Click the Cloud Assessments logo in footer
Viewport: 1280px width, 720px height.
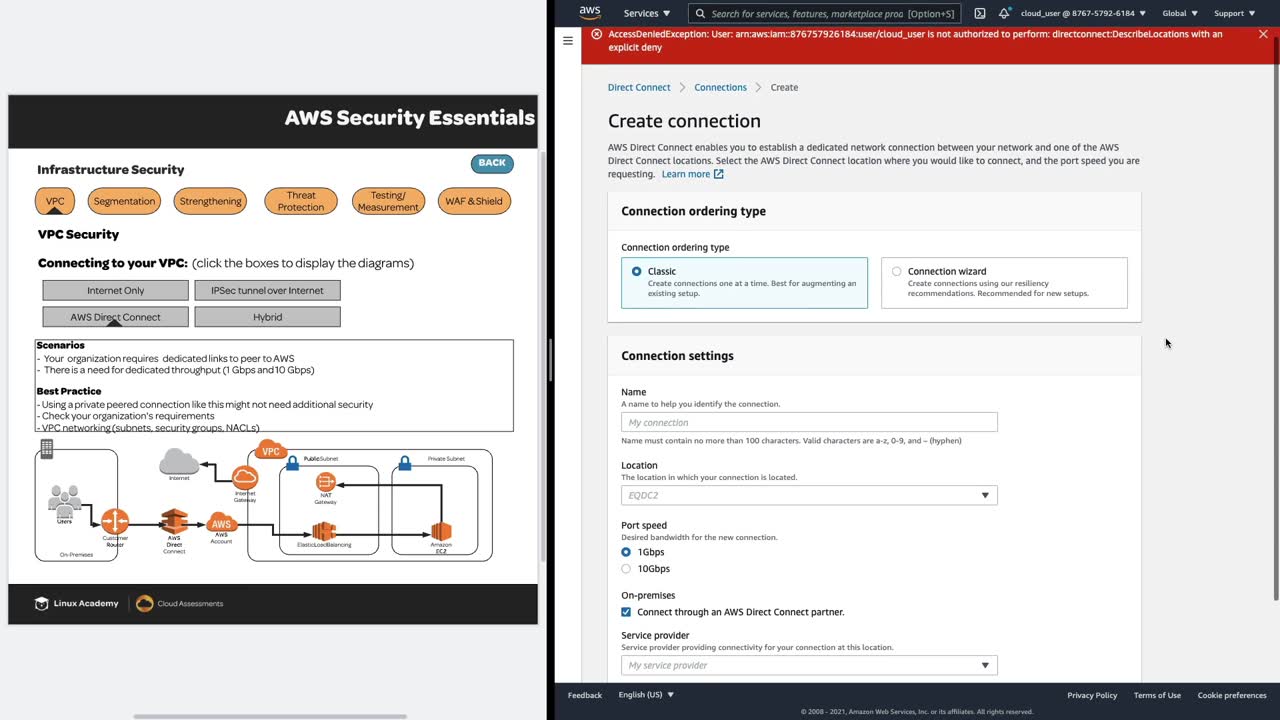(180, 604)
